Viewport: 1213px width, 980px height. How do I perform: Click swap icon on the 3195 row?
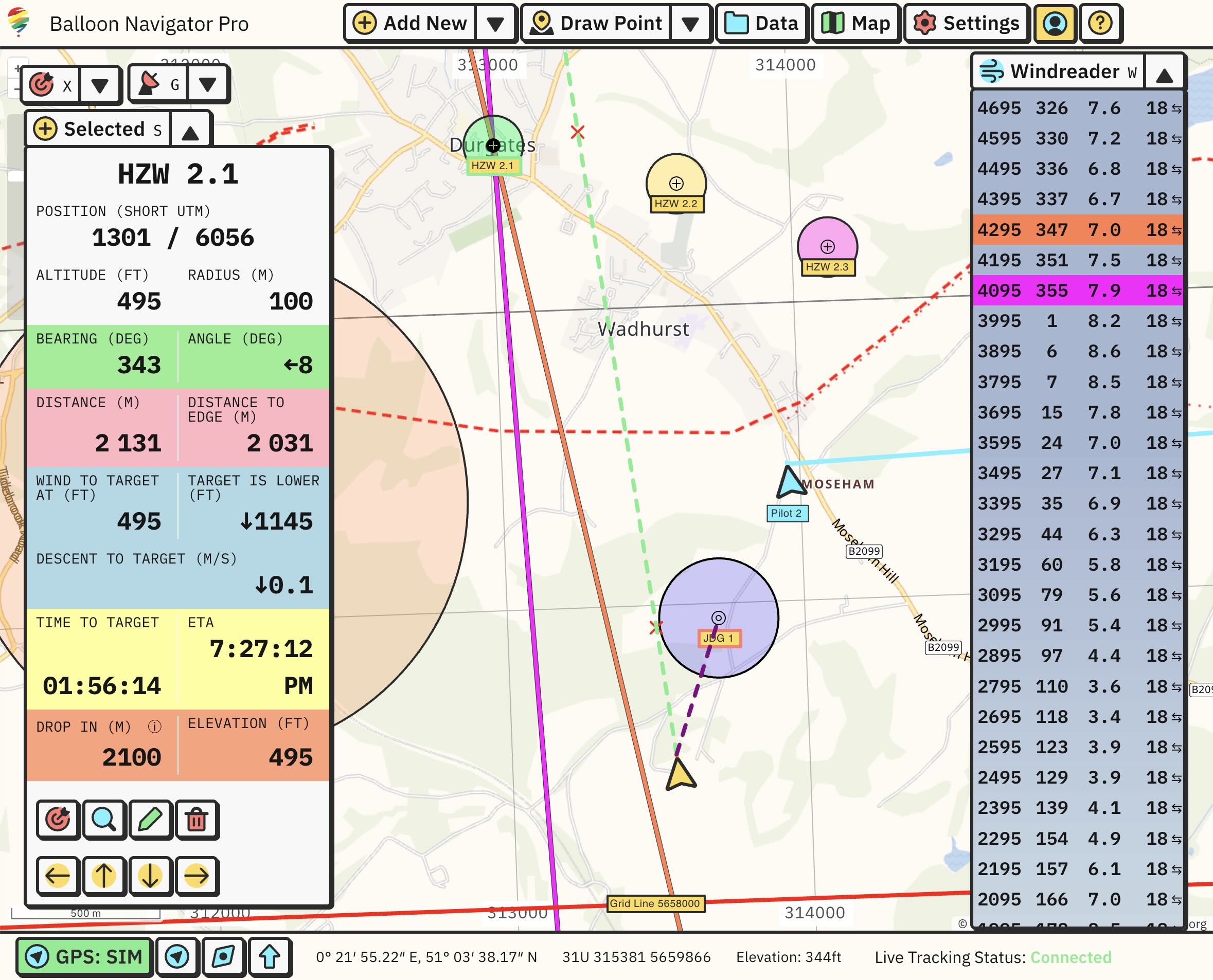pyautogui.click(x=1176, y=565)
